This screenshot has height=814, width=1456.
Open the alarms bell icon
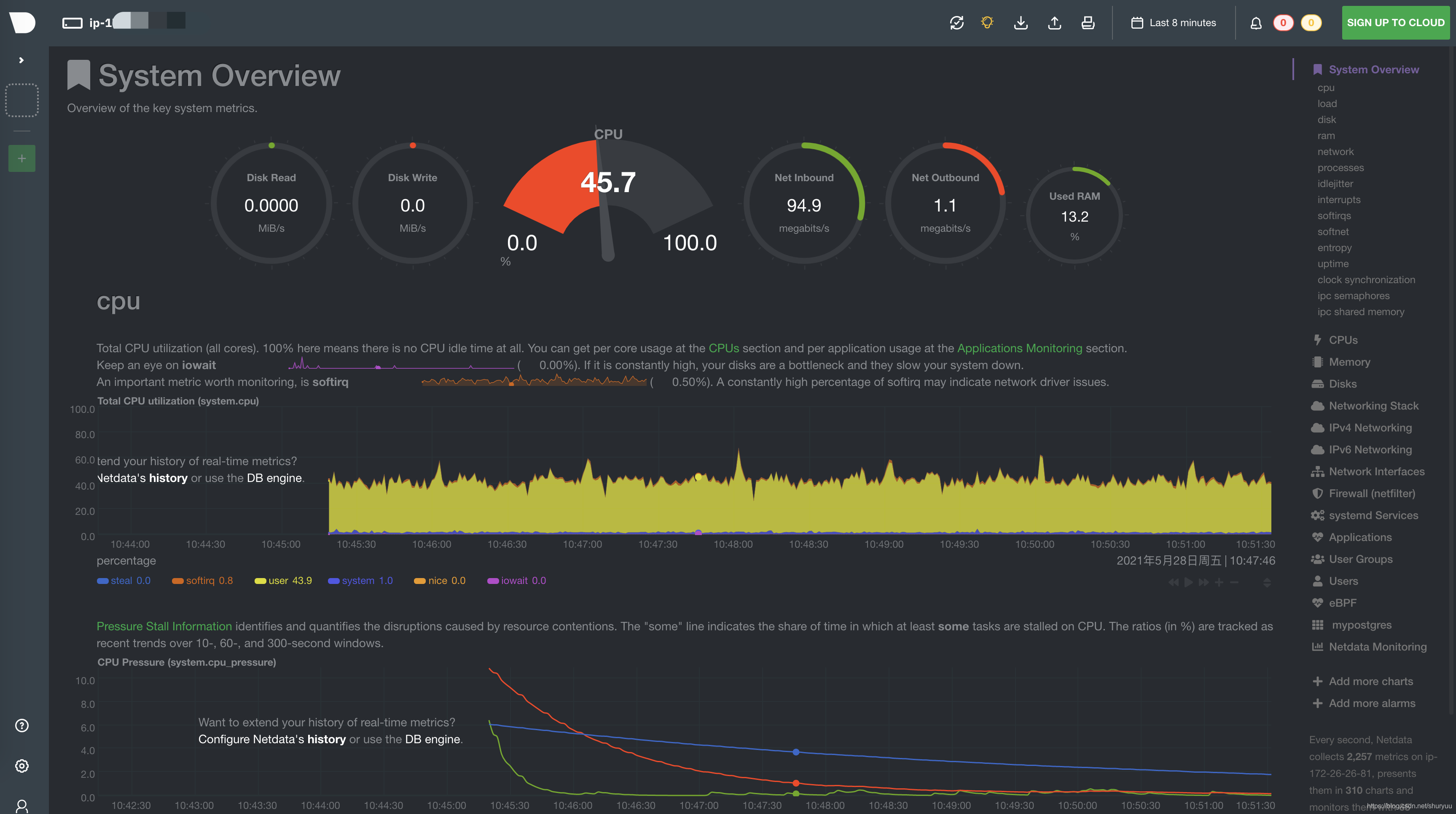tap(1255, 23)
